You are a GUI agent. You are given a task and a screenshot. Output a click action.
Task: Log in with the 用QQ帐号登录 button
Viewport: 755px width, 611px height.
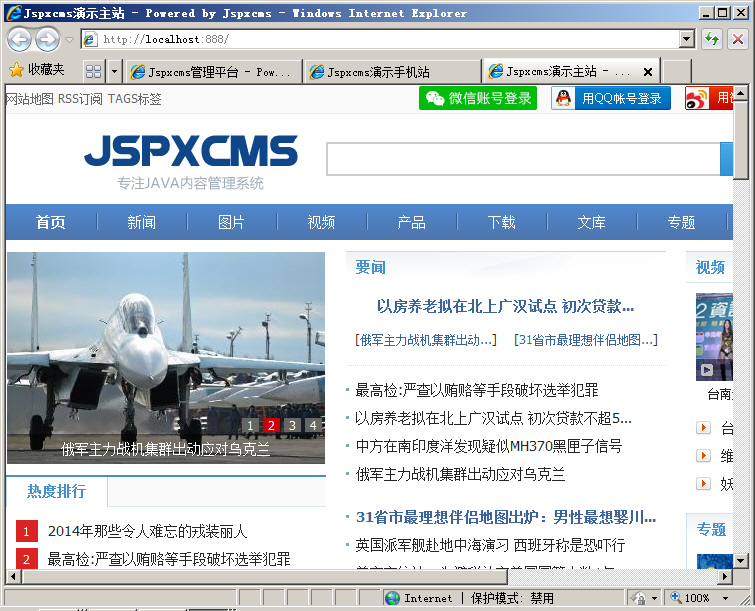point(611,98)
